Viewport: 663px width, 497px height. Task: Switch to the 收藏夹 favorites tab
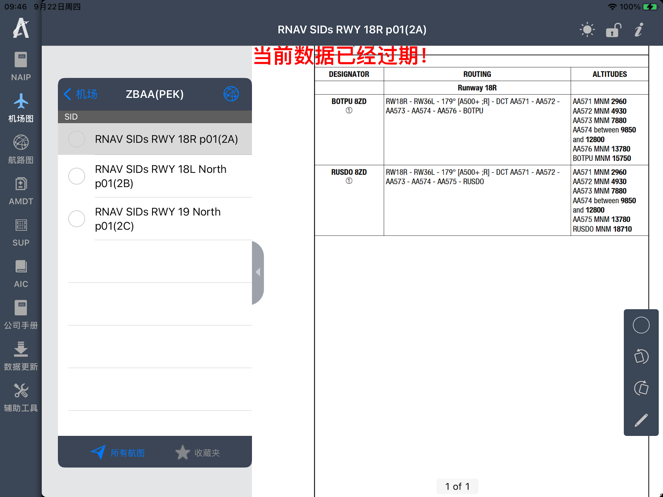coord(197,453)
